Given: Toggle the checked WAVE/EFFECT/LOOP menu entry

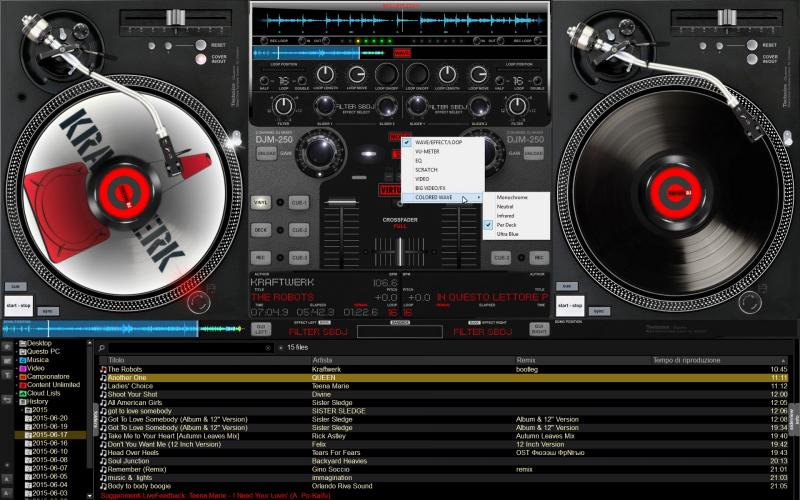Looking at the screenshot, I should point(438,142).
